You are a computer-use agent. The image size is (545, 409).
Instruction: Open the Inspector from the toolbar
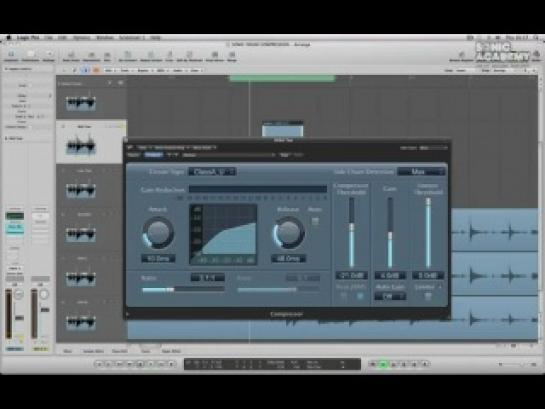pos(11,55)
